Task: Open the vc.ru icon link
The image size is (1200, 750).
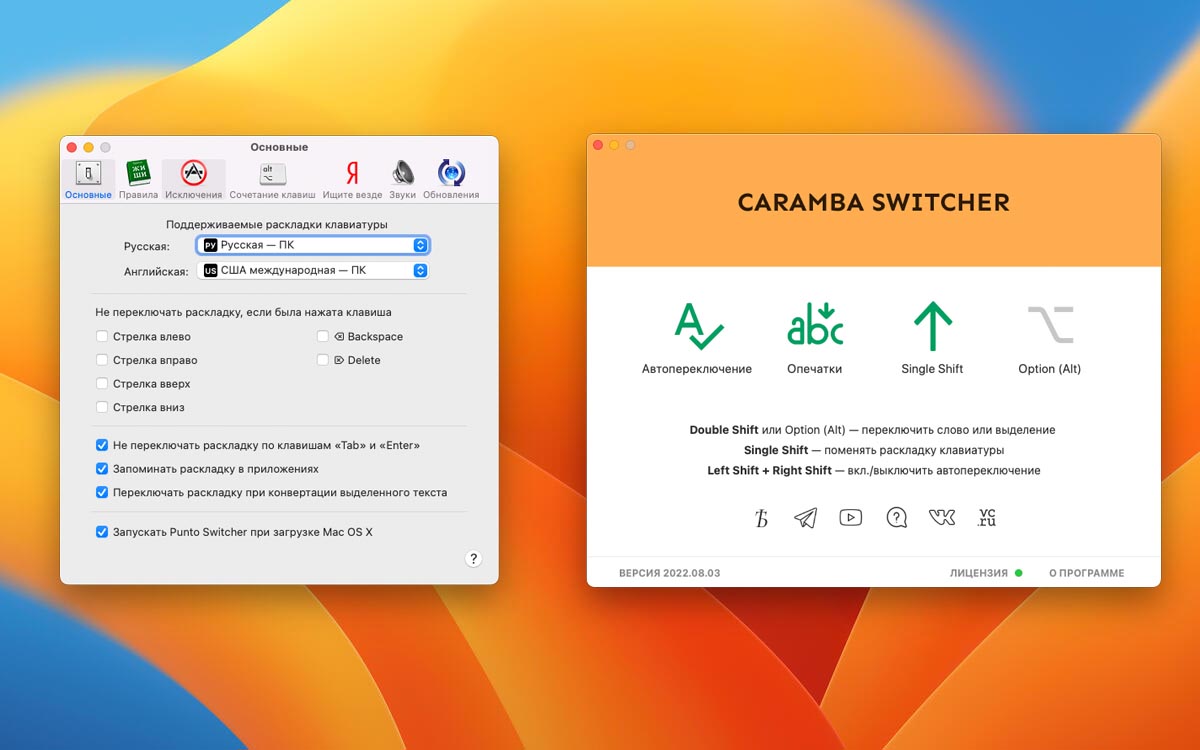Action: [987, 518]
